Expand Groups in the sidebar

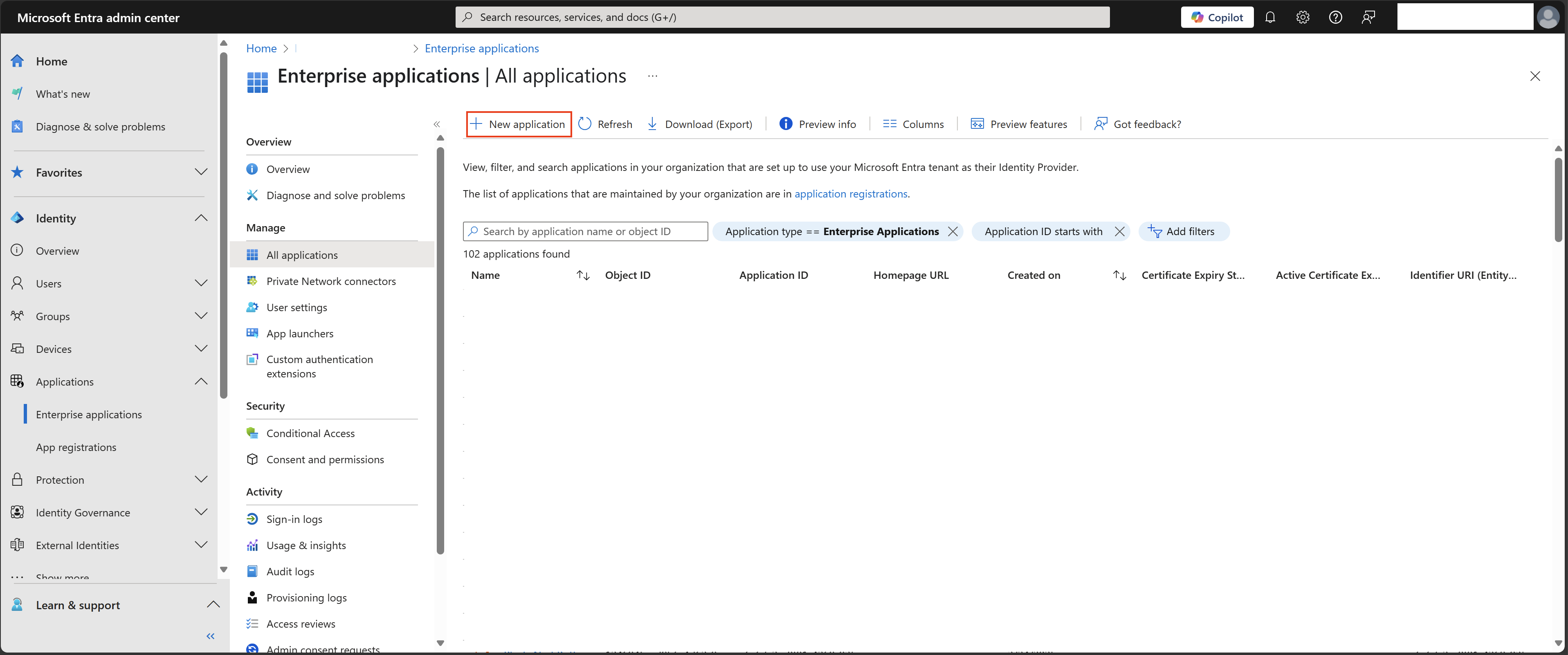click(201, 316)
